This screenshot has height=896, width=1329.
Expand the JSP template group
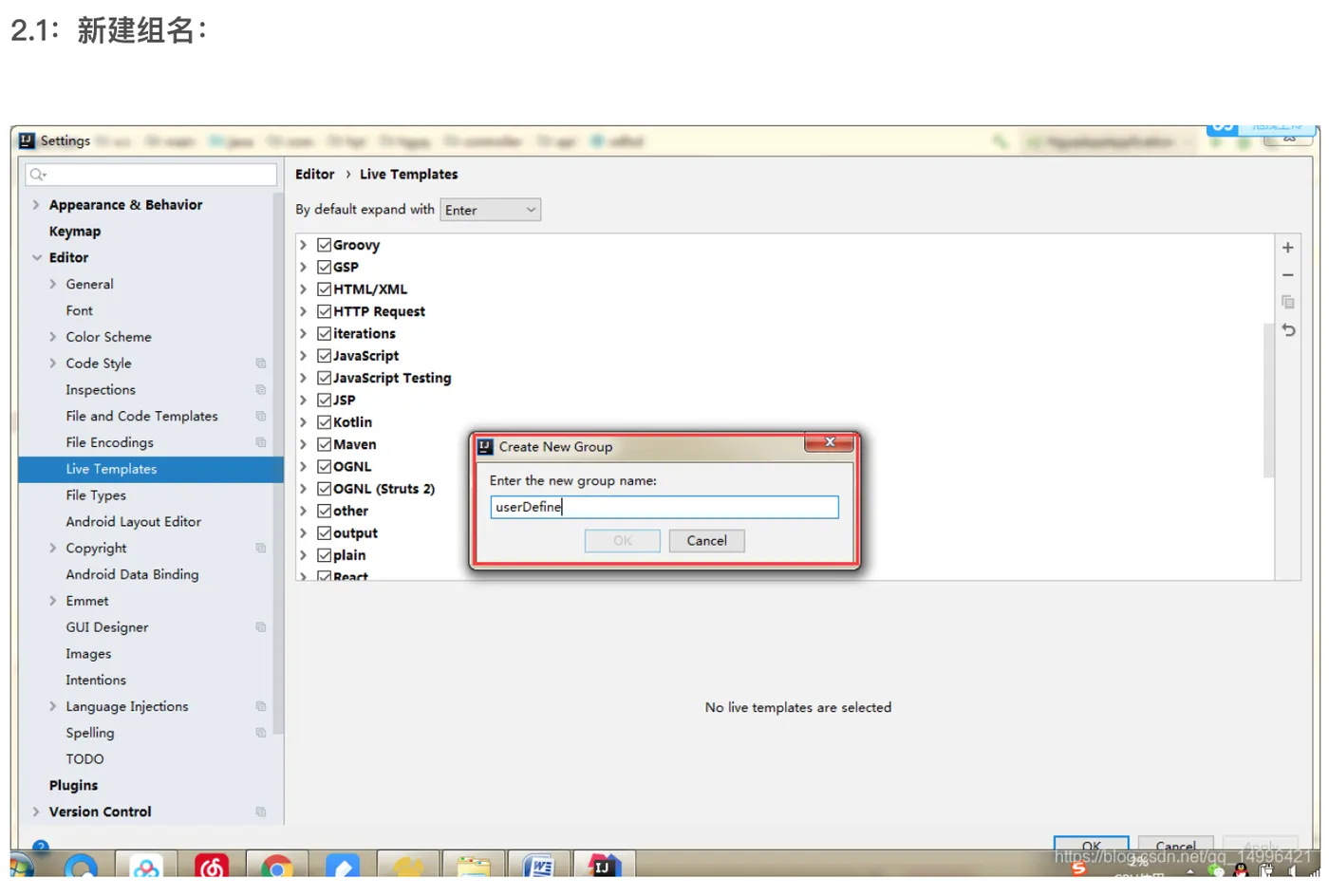pos(304,401)
